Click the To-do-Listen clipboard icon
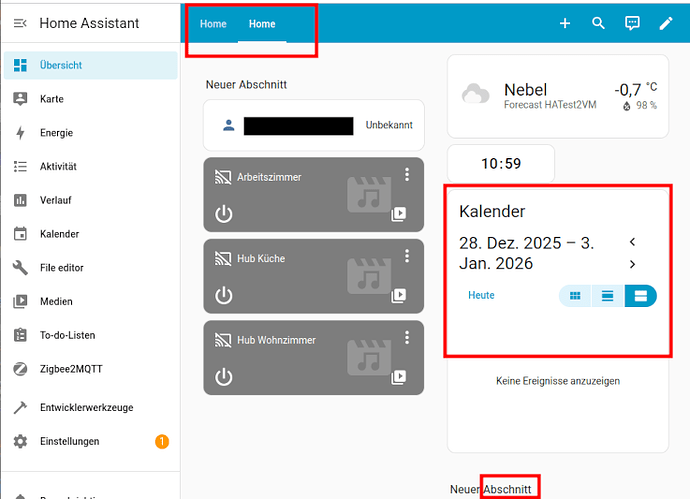This screenshot has height=499, width=690. tap(20, 335)
